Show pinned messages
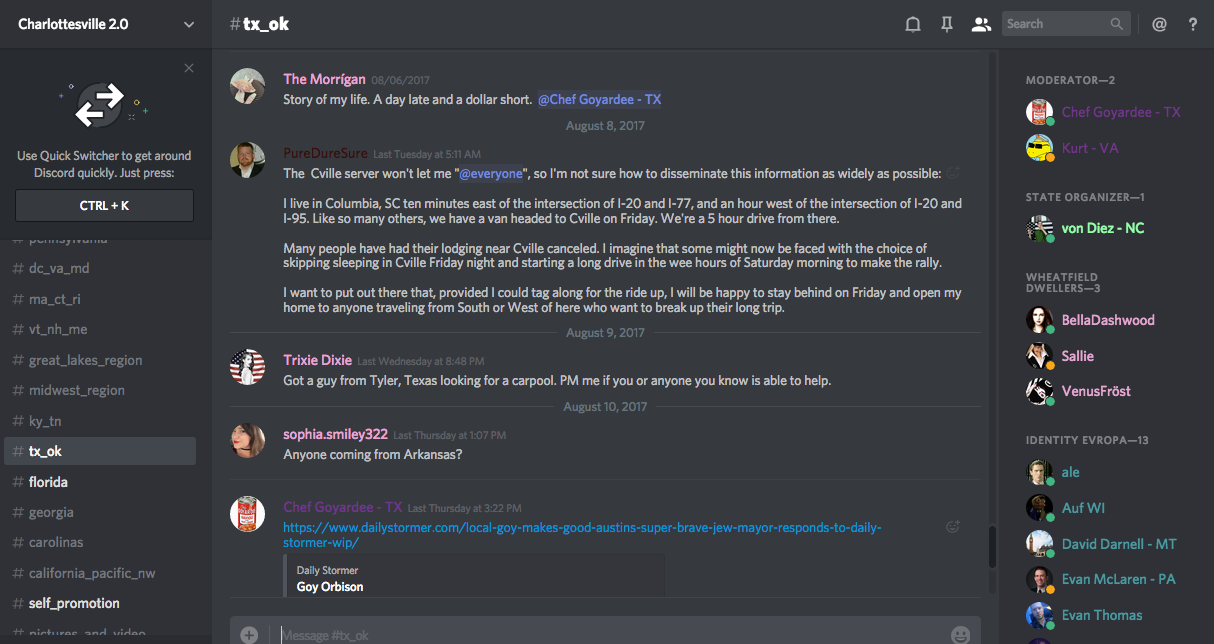 point(946,24)
